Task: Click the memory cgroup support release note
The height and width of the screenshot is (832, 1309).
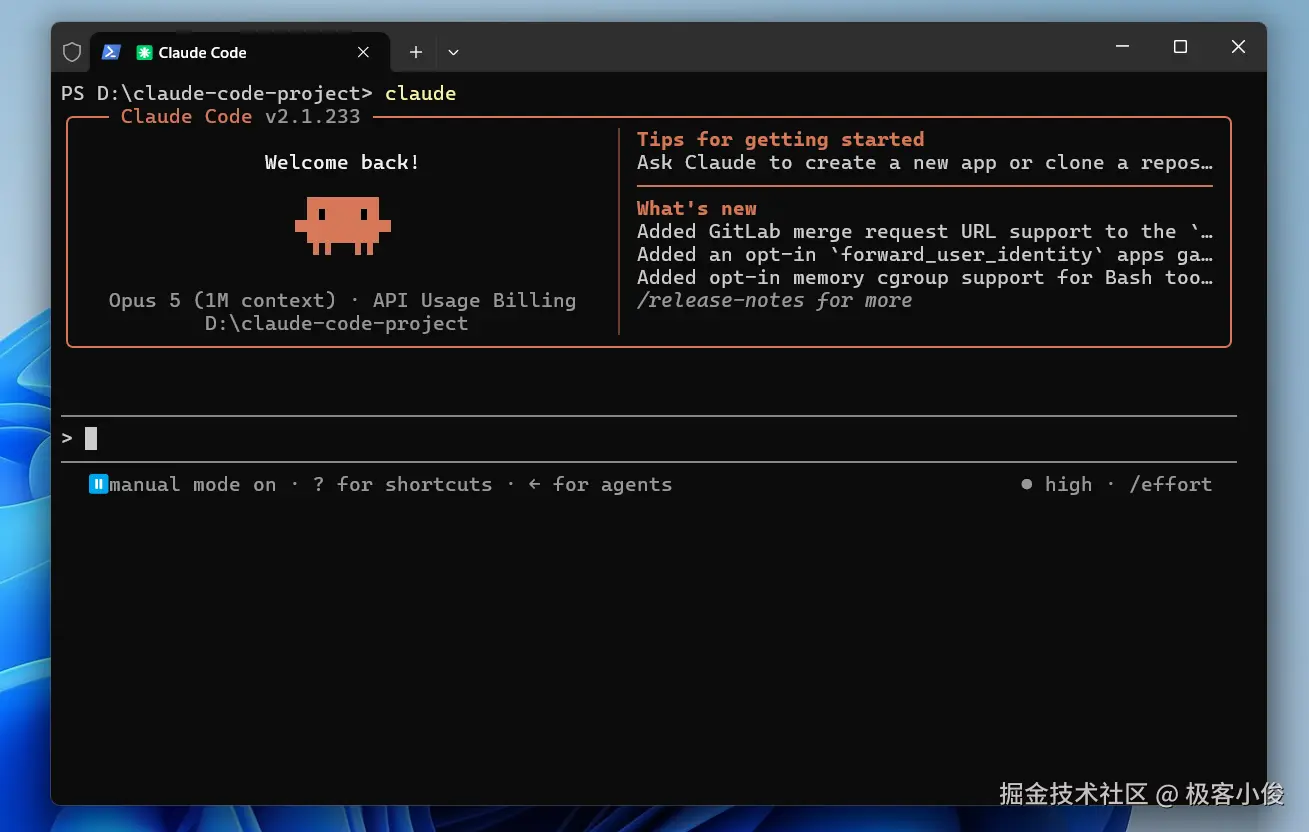Action: (925, 277)
